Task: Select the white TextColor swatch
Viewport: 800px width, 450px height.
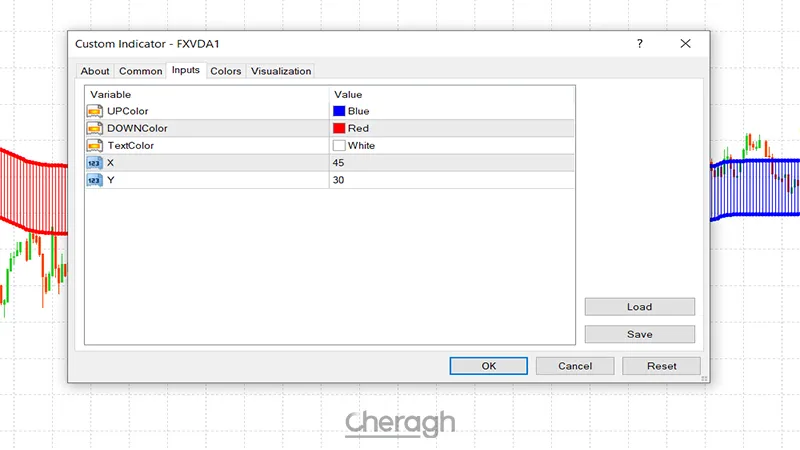Action: pos(339,145)
